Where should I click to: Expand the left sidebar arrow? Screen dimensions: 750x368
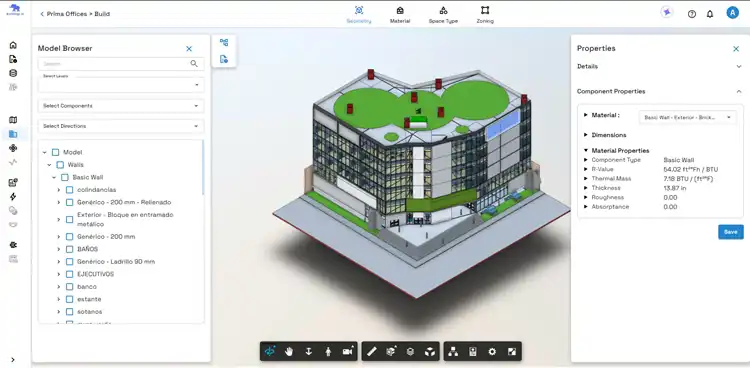[x=13, y=359]
